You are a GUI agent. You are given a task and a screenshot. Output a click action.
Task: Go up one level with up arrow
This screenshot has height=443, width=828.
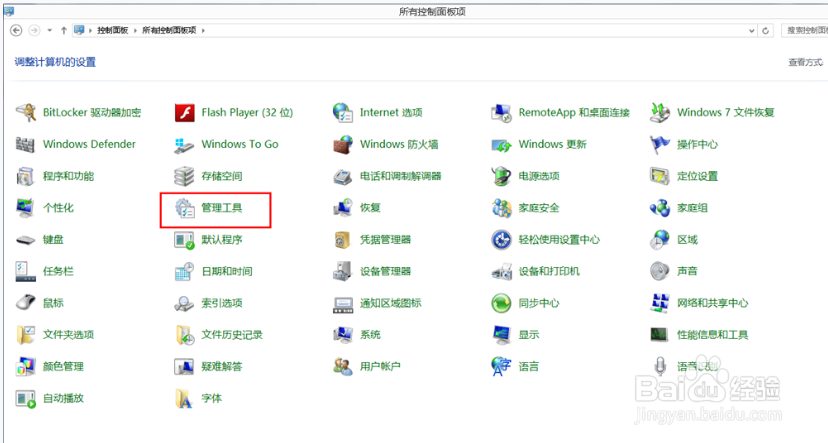click(64, 31)
